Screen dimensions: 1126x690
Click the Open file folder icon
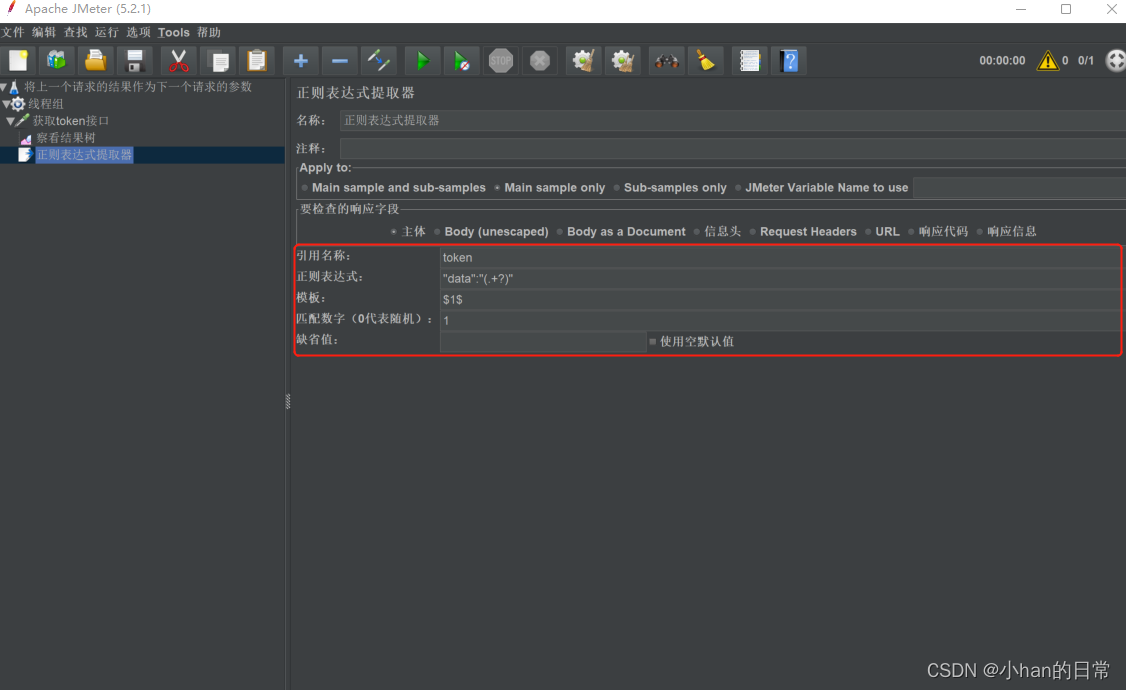pyautogui.click(x=96, y=61)
